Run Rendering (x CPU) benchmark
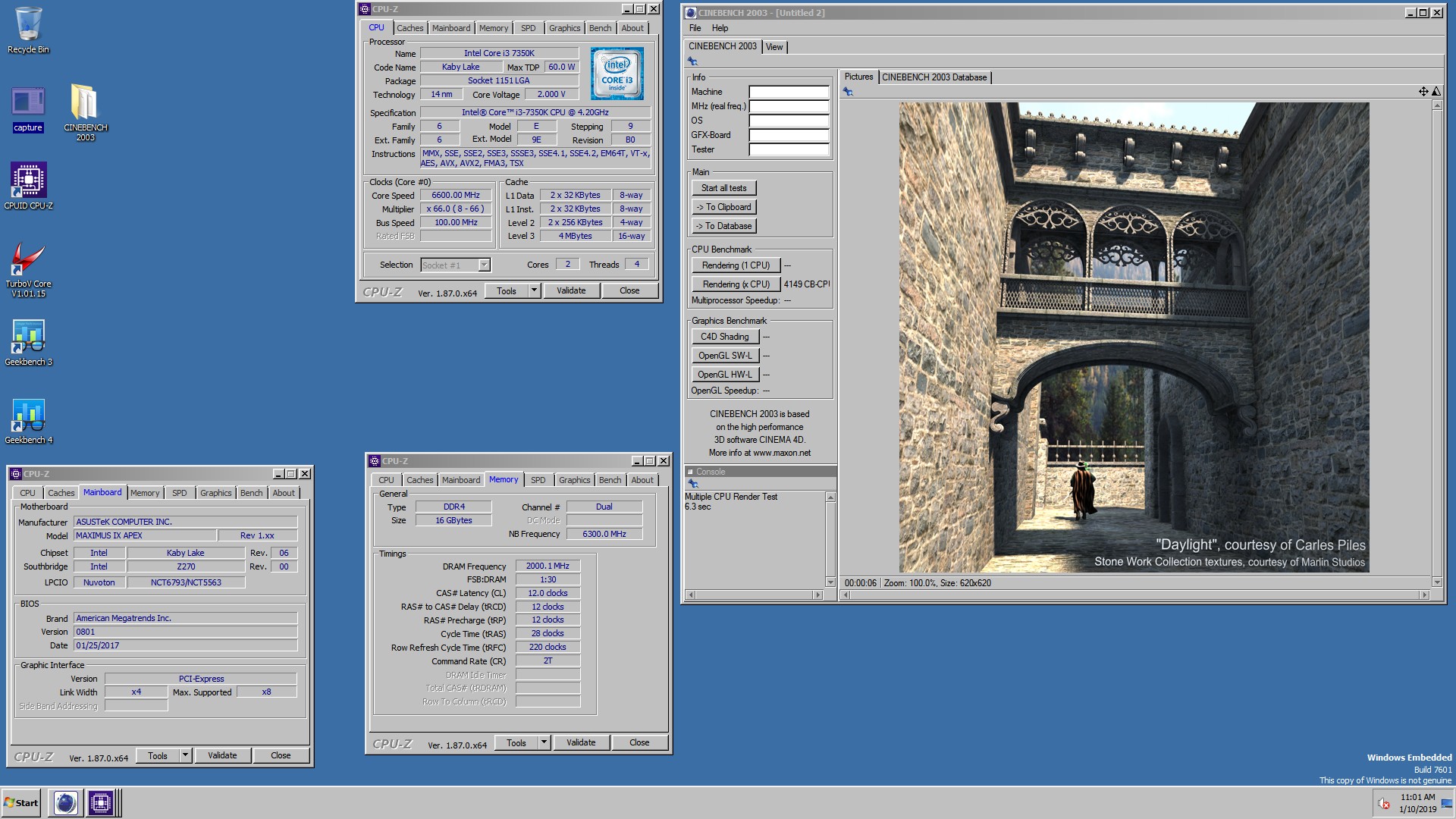Image resolution: width=1456 pixels, height=819 pixels. 736,284
